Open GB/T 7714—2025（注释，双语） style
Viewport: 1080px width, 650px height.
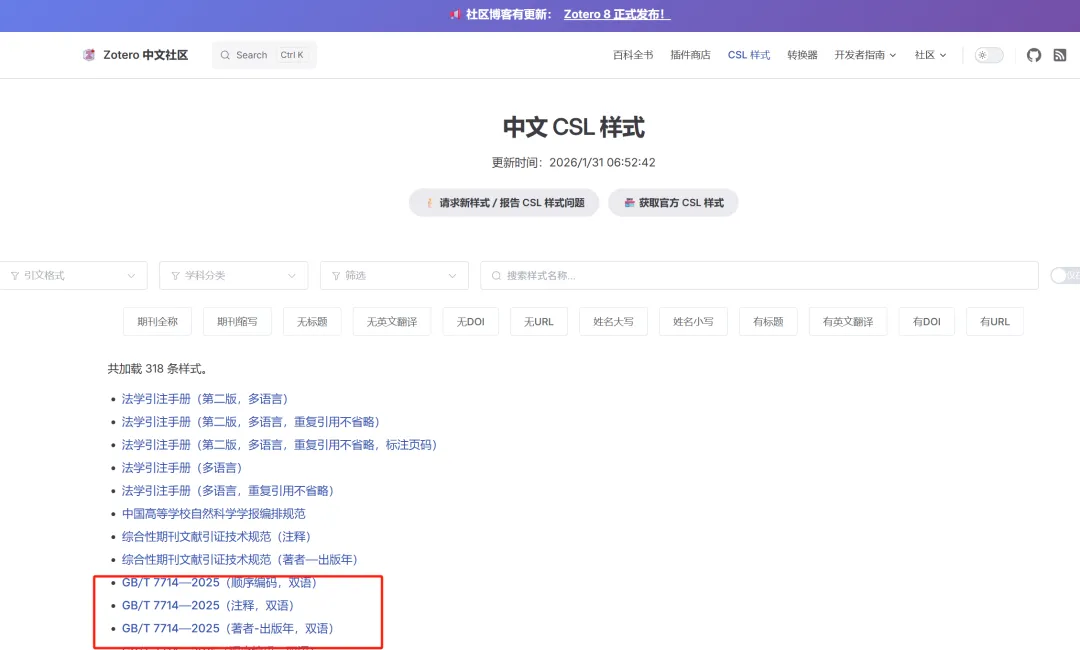[x=208, y=605]
